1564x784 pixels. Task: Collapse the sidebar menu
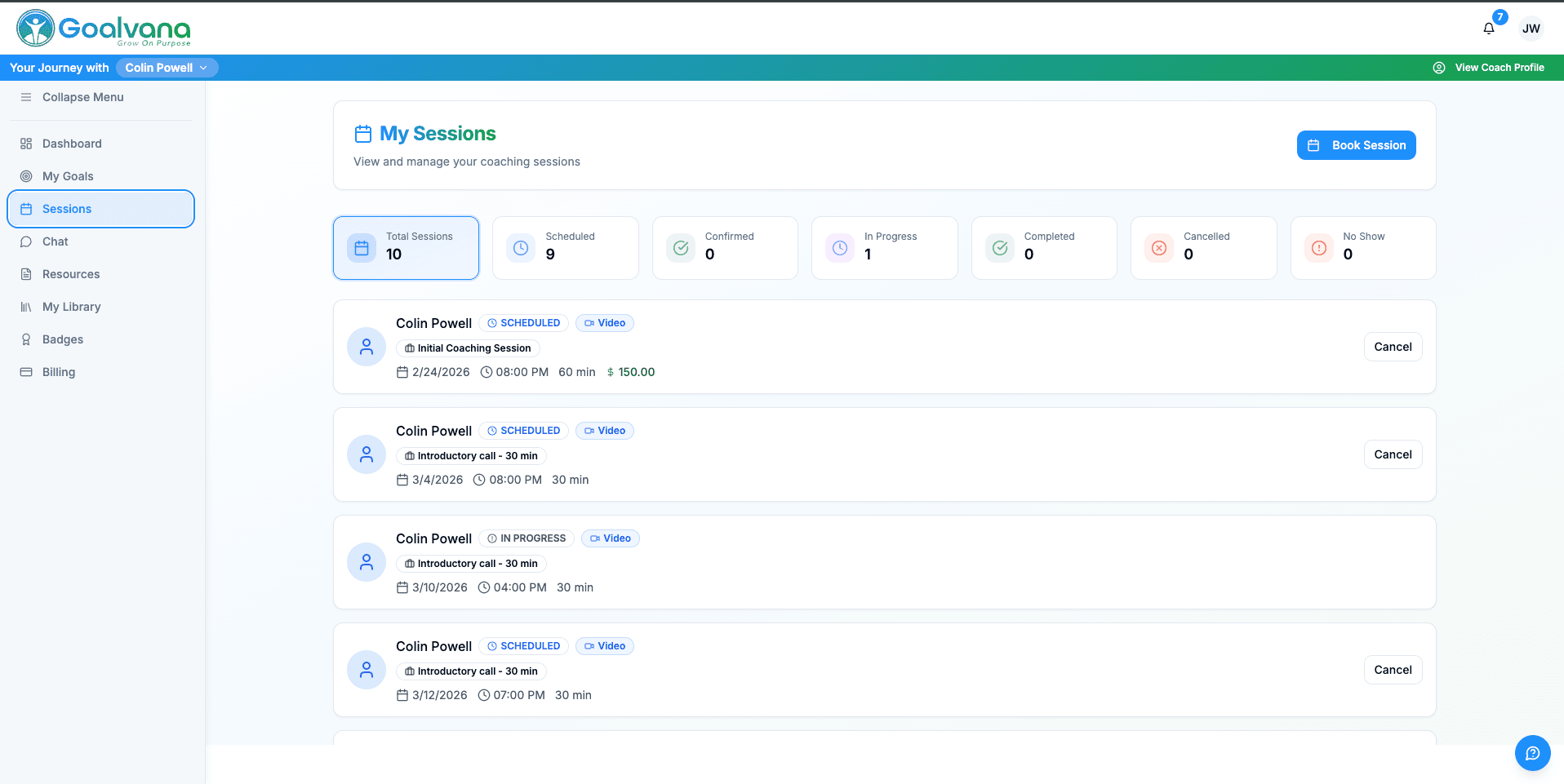[x=82, y=97]
